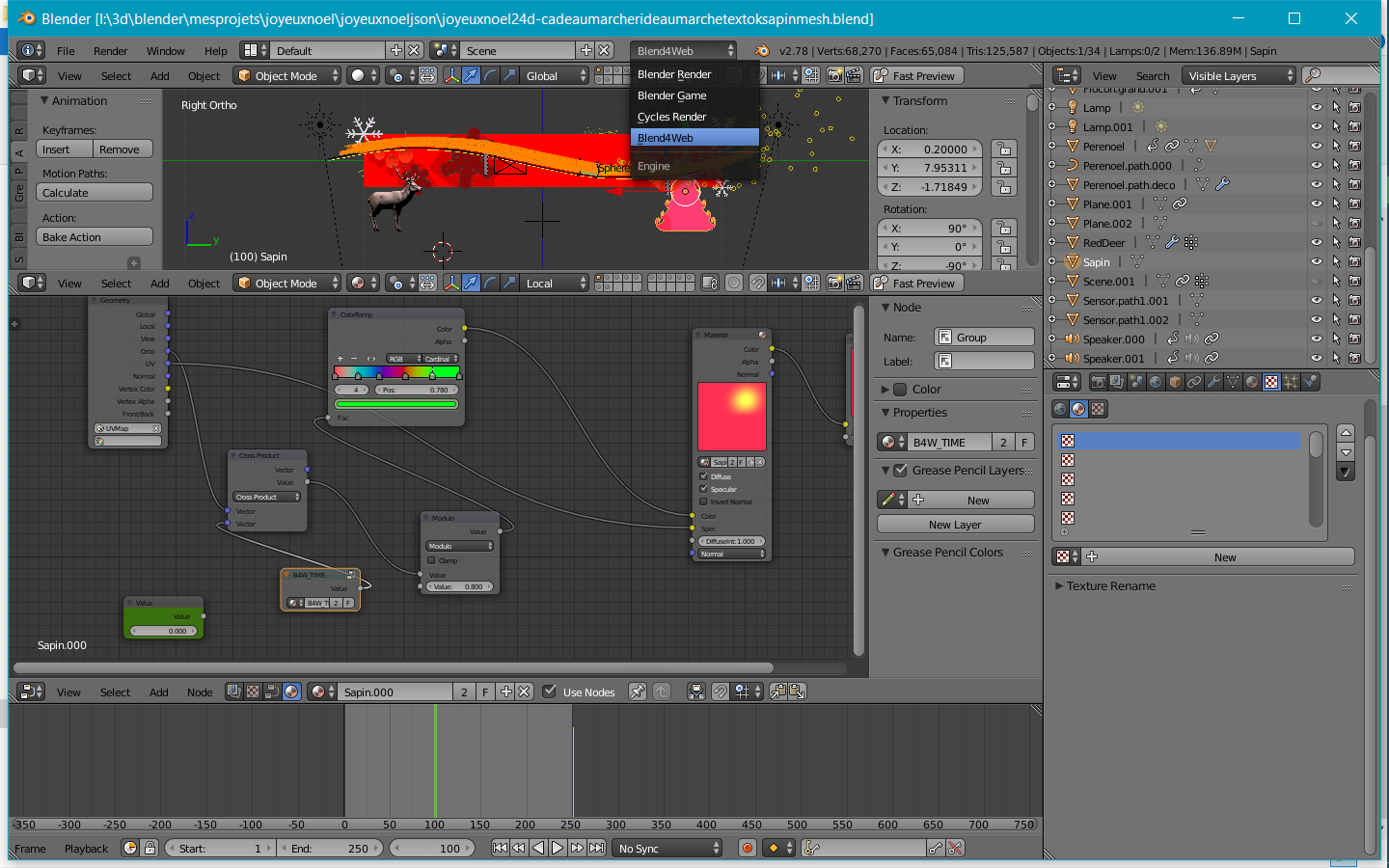Copy selected nodes in node editor
Screen dimensions: 1389x868
(x=778, y=692)
